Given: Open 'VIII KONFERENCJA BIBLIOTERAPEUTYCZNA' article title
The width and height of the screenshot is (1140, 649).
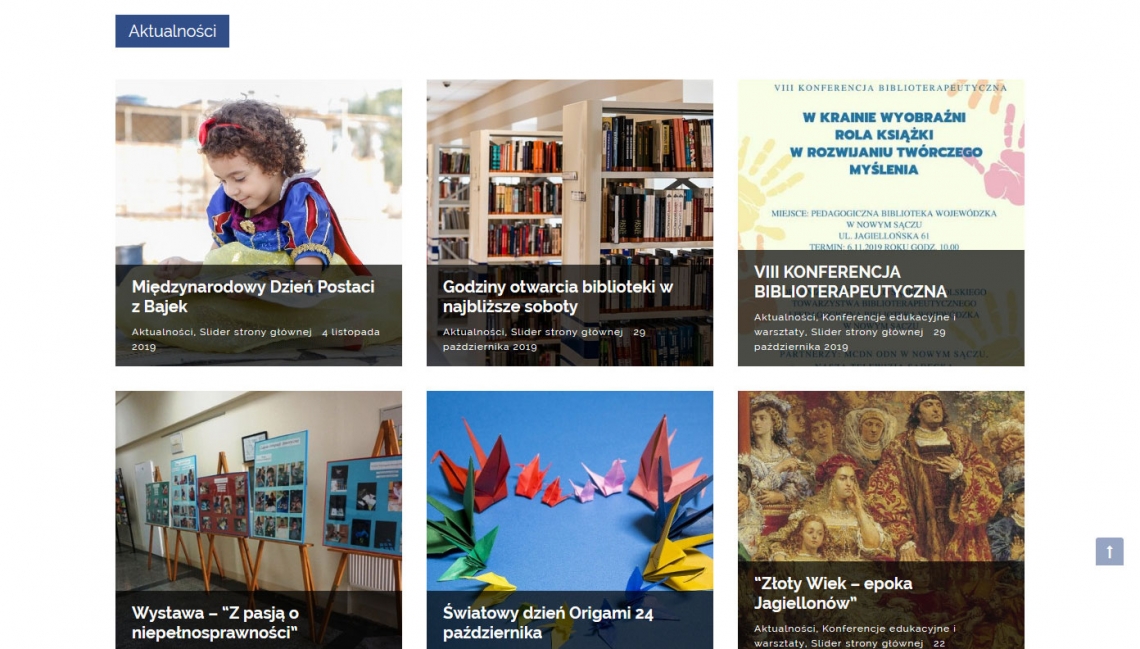Looking at the screenshot, I should click(850, 282).
